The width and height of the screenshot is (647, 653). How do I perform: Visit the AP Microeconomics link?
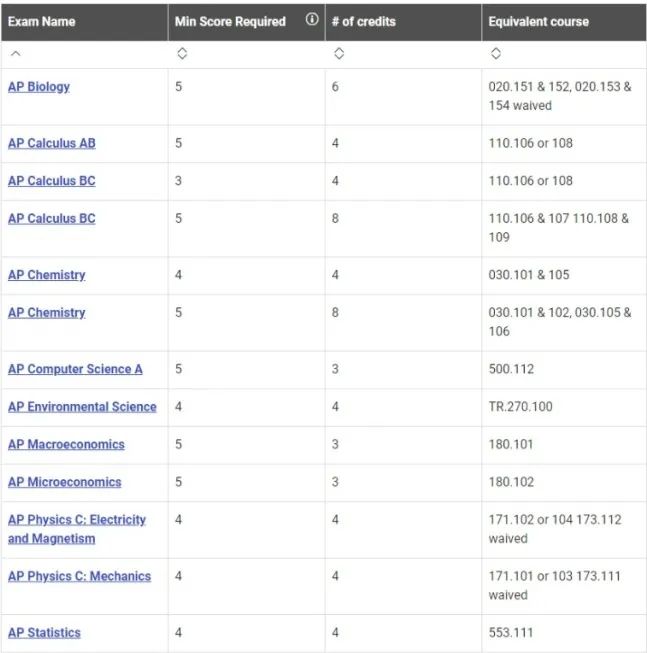(64, 482)
